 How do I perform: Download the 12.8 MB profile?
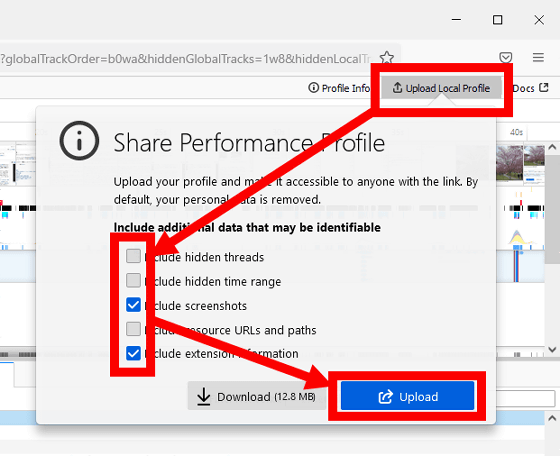click(x=256, y=396)
